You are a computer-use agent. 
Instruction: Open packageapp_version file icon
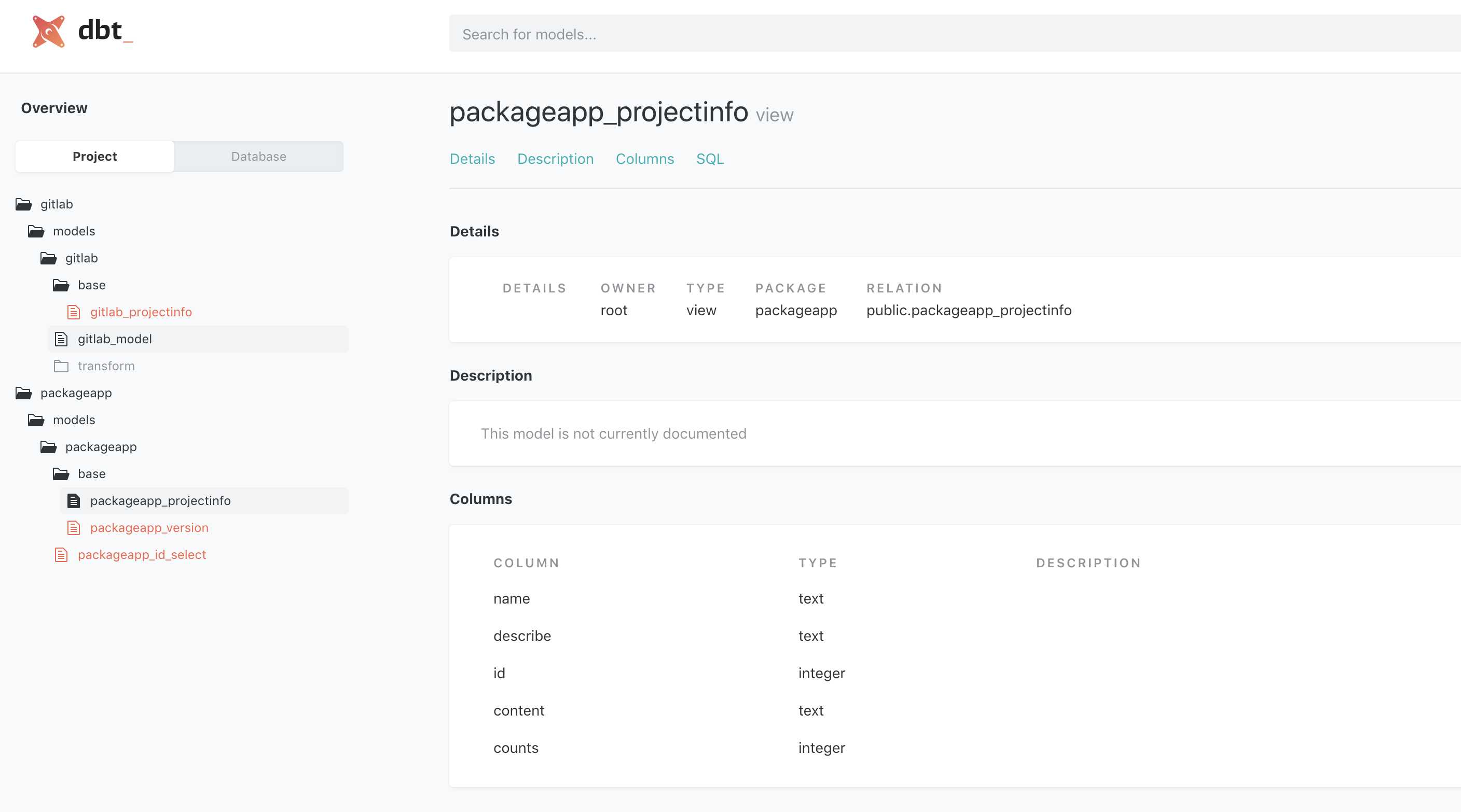[x=73, y=527]
